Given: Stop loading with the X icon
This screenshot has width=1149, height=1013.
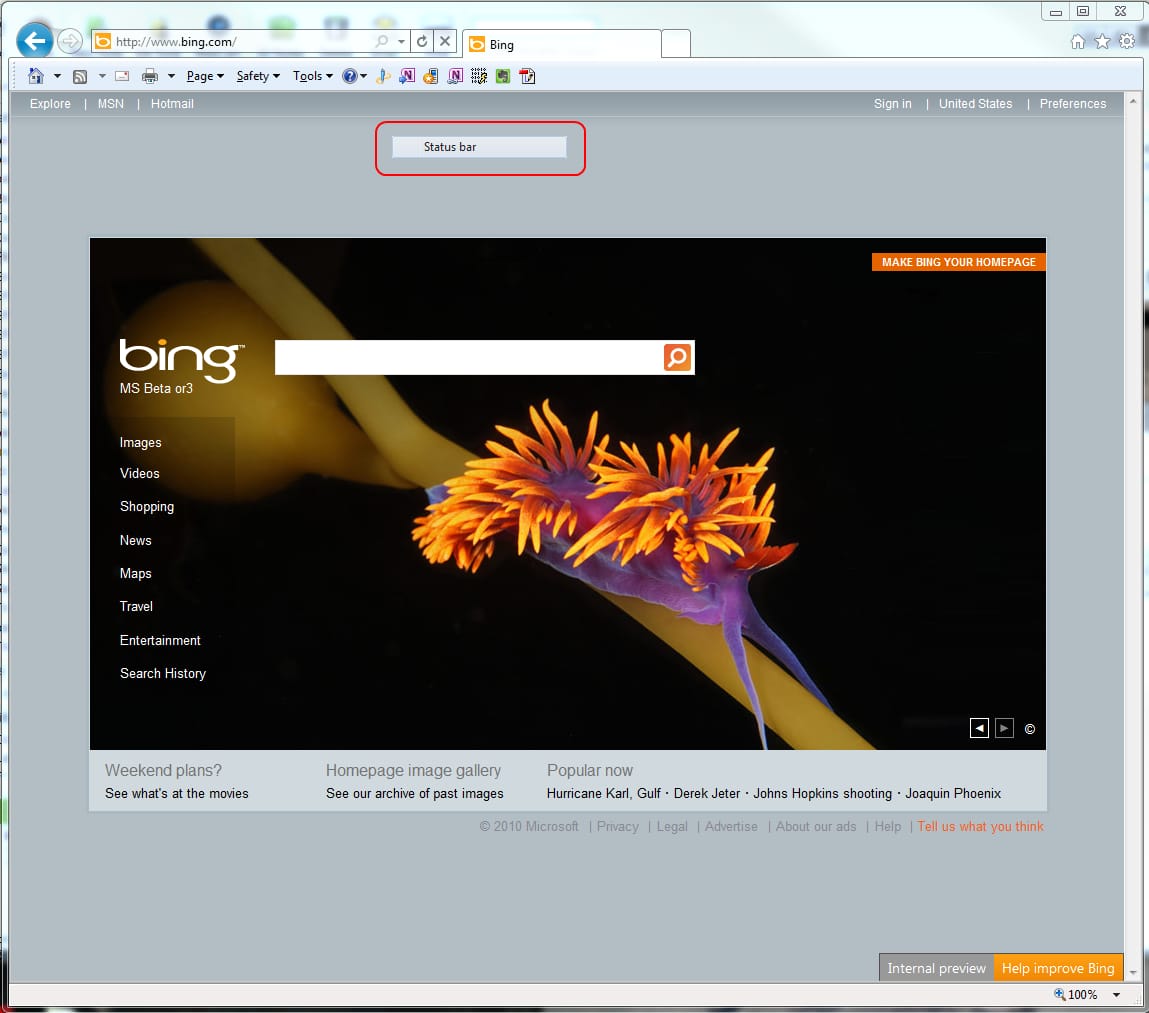Looking at the screenshot, I should pyautogui.click(x=445, y=41).
